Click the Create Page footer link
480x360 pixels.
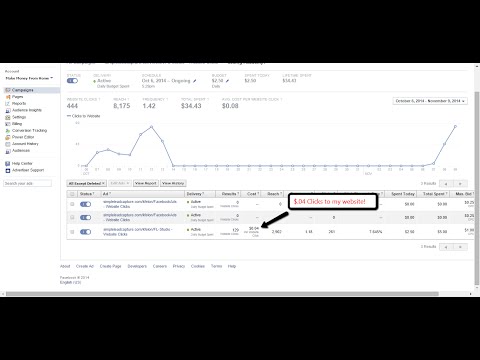(x=111, y=266)
